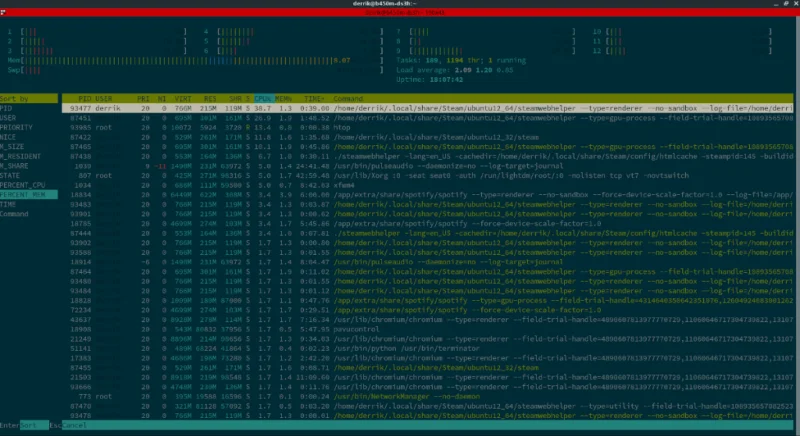Select spotify renderer row with PID 18834
This screenshot has width=800, height=436.
(428, 195)
